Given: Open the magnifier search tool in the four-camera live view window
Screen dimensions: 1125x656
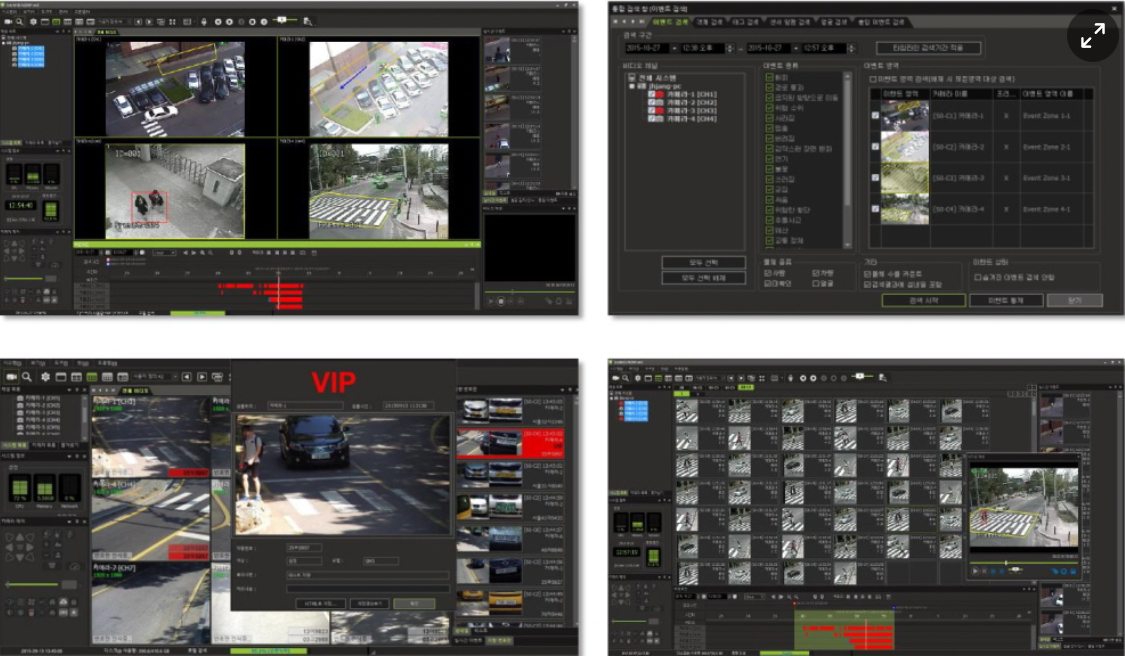Looking at the screenshot, I should tap(19, 22).
